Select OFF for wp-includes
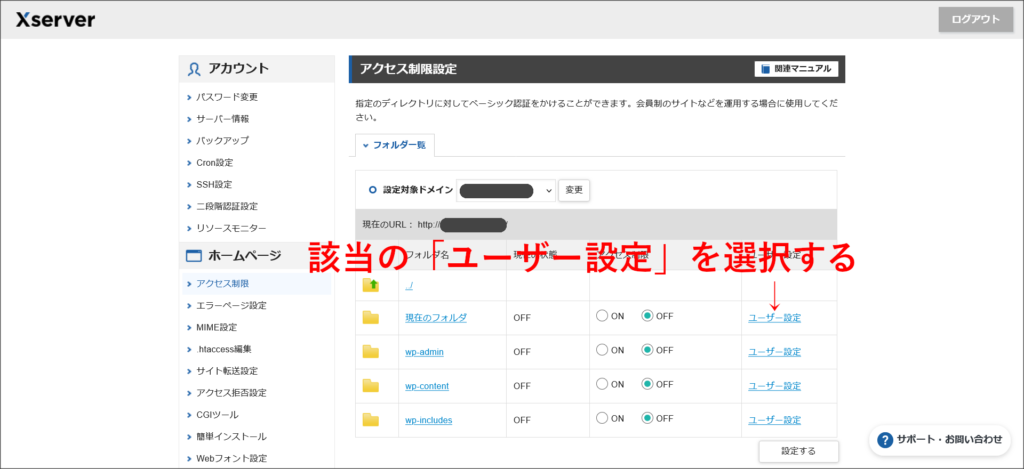Viewport: 1024px width, 469px height. point(647,417)
